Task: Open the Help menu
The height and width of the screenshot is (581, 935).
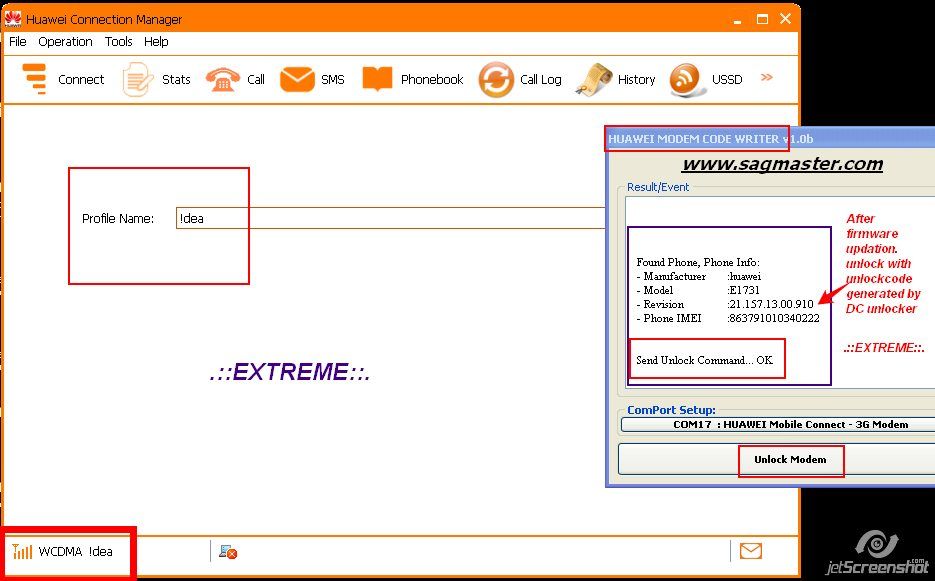Action: tap(156, 42)
